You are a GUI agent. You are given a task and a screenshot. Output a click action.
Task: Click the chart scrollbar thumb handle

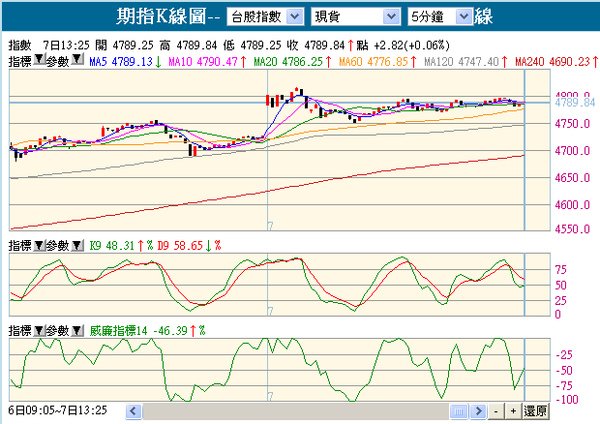[460, 412]
